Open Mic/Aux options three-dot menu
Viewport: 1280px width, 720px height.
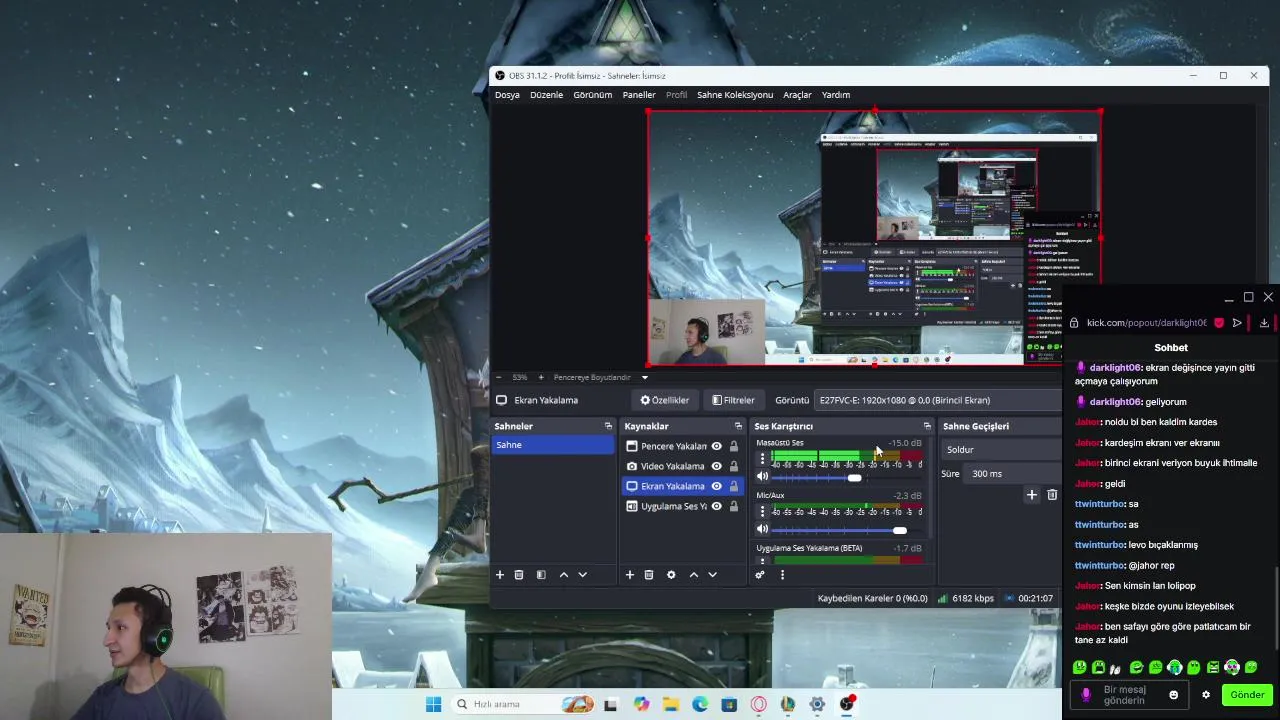tap(762, 511)
